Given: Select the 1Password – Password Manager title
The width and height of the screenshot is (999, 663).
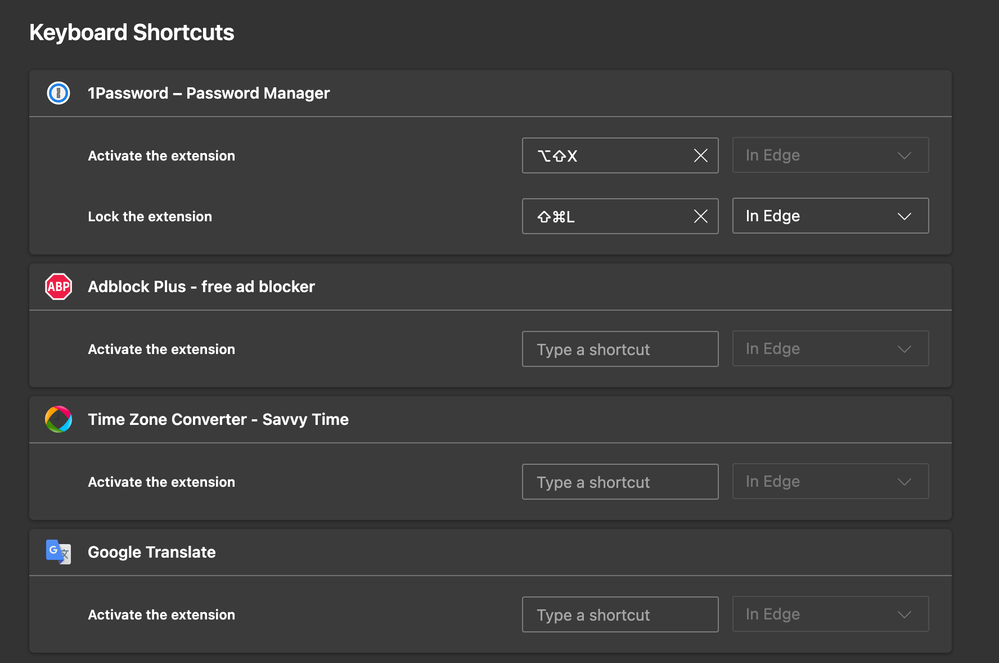Looking at the screenshot, I should click(208, 93).
